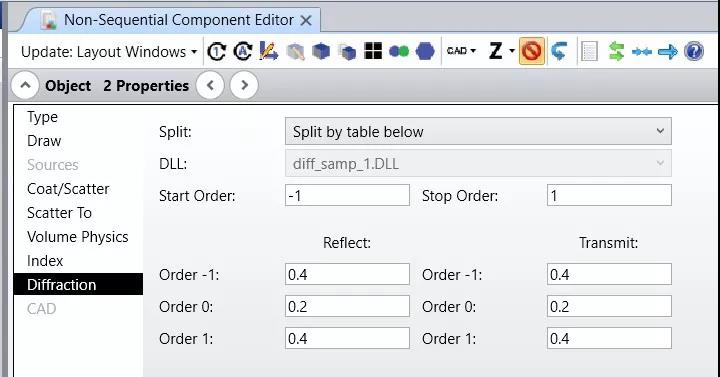Select the Volume Physics properties section

pyautogui.click(x=78, y=237)
